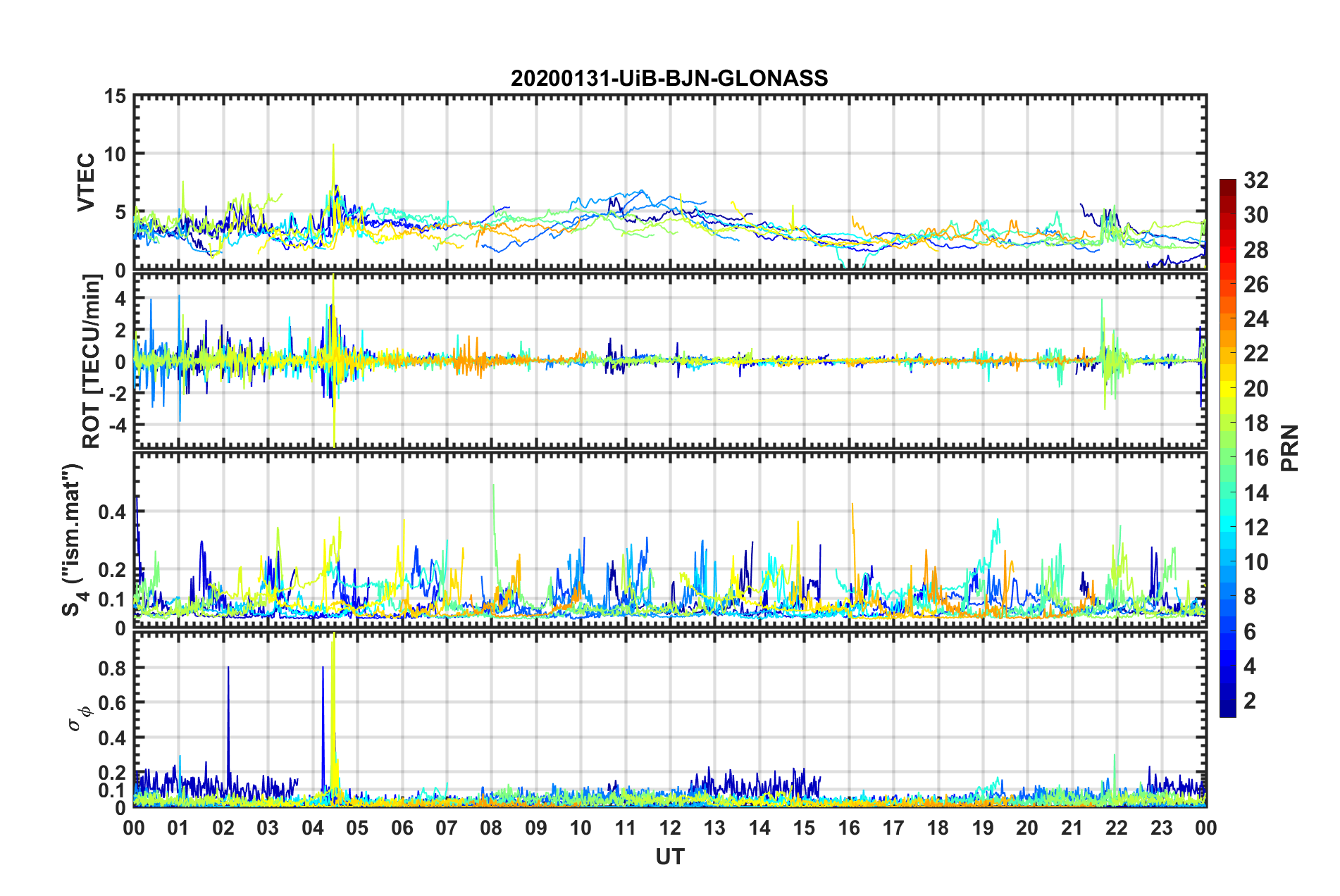1340x896 pixels.
Task: Click the sigma phi axis label
Action: pyautogui.click(x=79, y=719)
